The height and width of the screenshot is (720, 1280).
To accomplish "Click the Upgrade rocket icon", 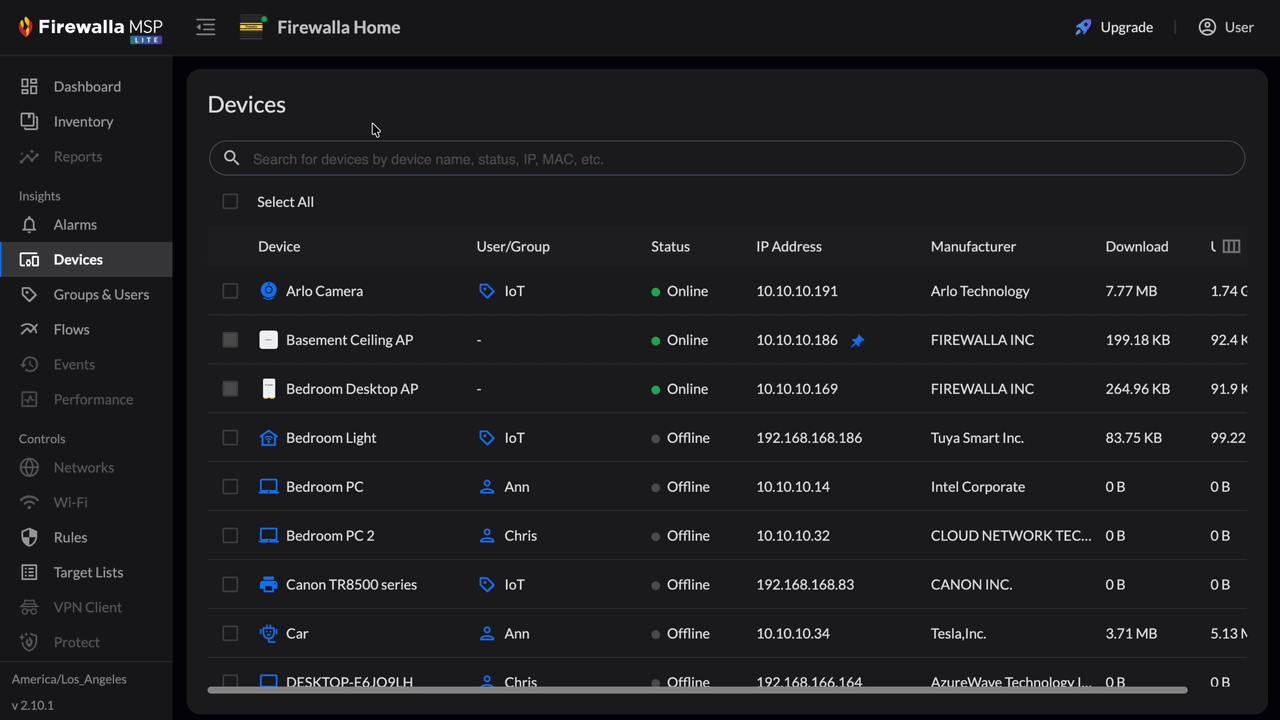I will (1083, 27).
